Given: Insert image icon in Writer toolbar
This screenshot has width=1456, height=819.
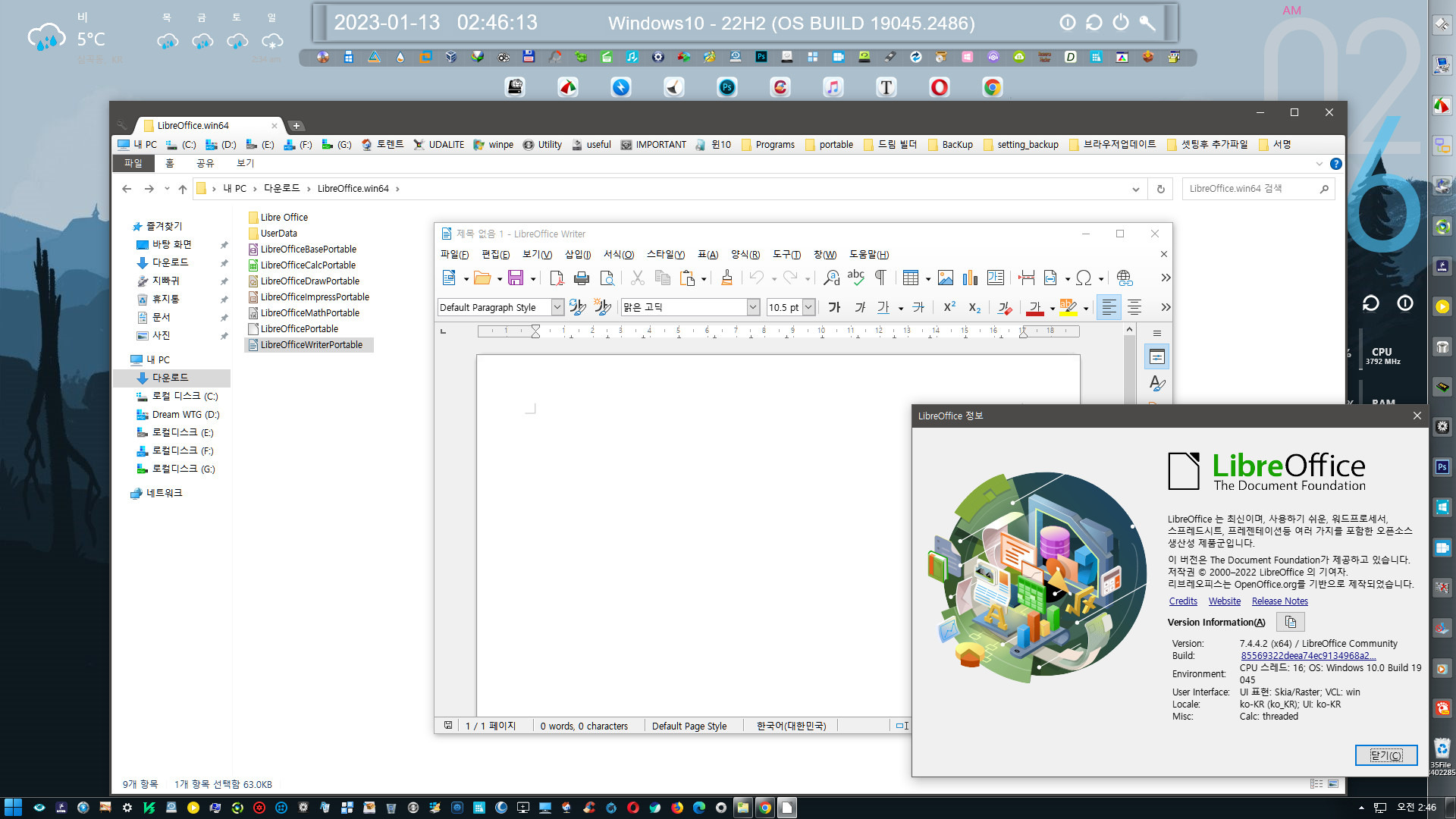Looking at the screenshot, I should coord(946,278).
